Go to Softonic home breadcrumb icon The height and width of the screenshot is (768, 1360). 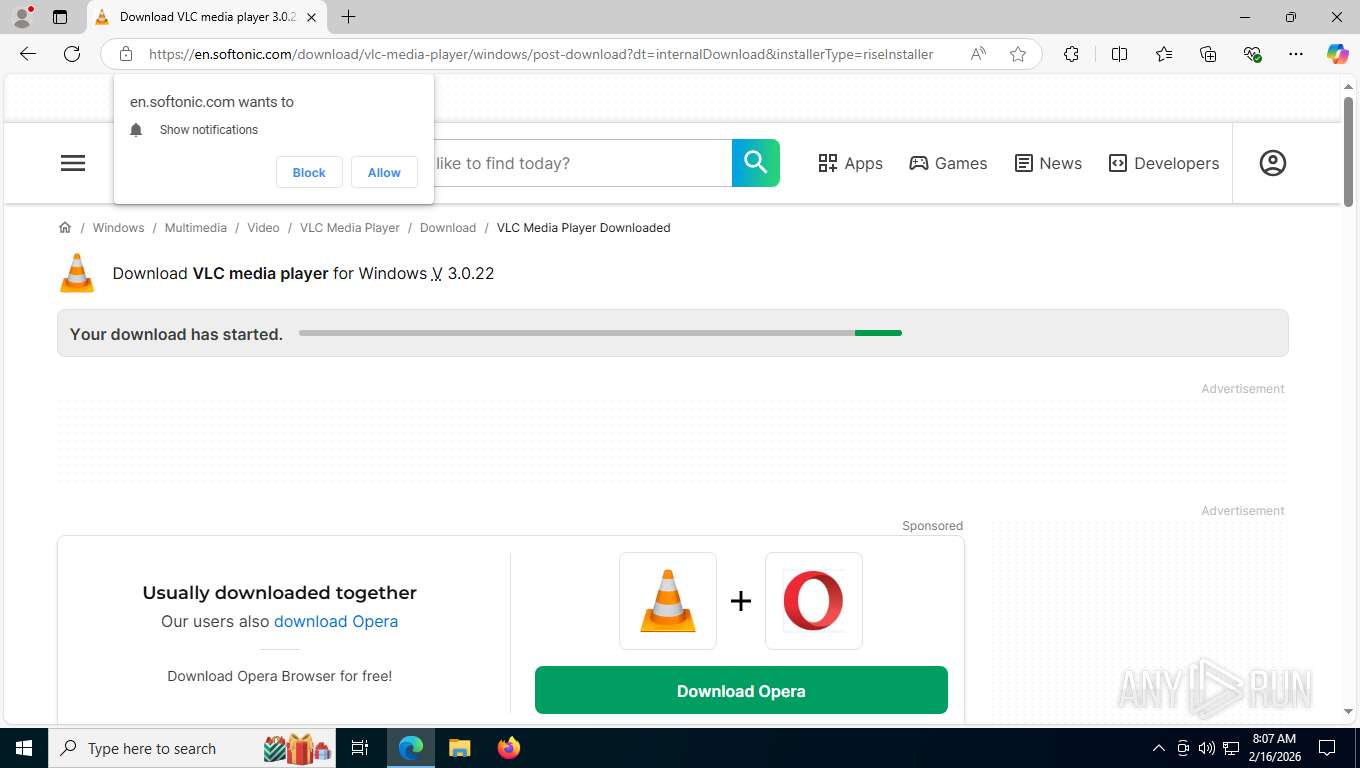click(x=65, y=228)
